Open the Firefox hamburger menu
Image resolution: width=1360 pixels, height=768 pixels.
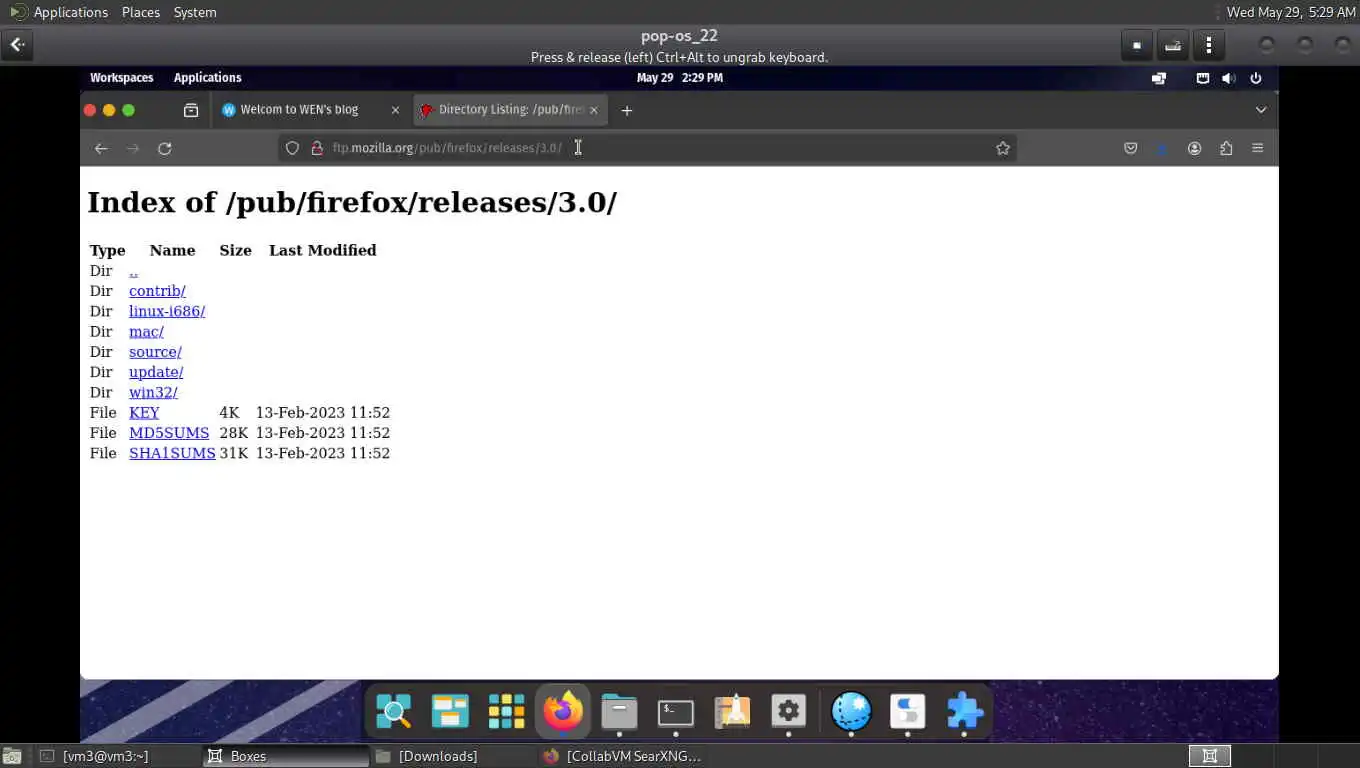tap(1258, 148)
